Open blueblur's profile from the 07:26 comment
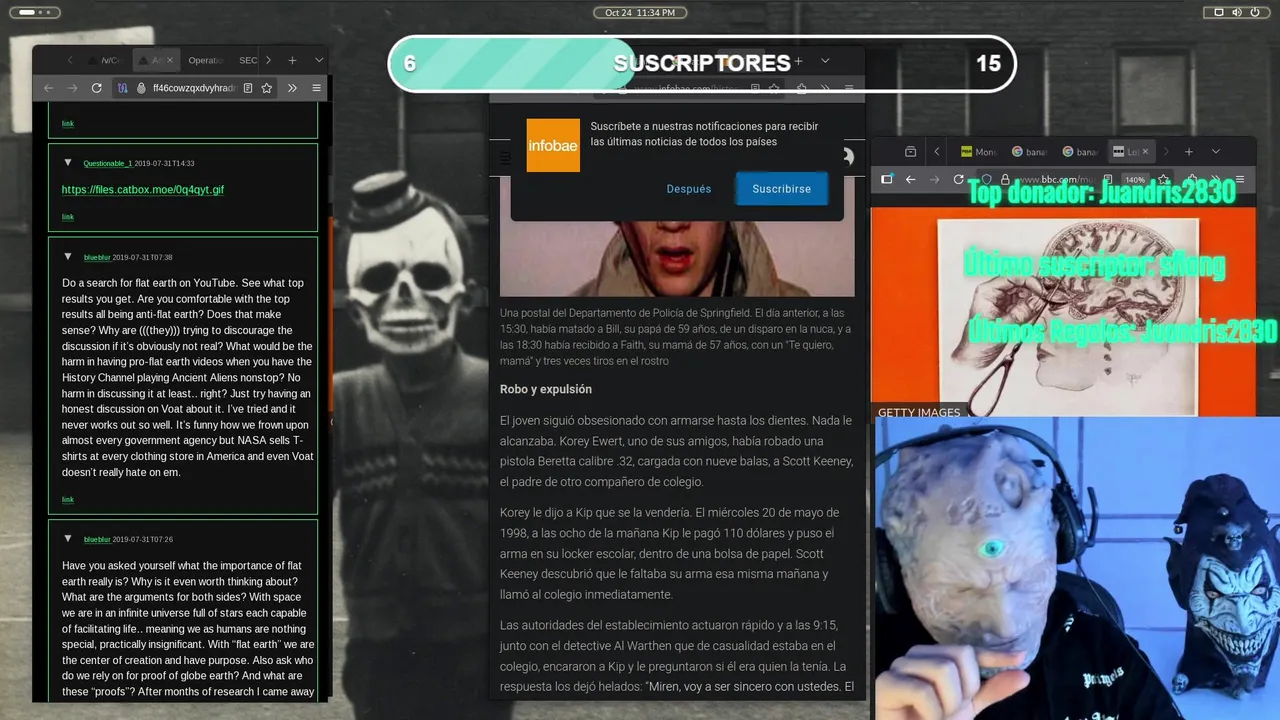This screenshot has height=720, width=1280. click(x=97, y=539)
